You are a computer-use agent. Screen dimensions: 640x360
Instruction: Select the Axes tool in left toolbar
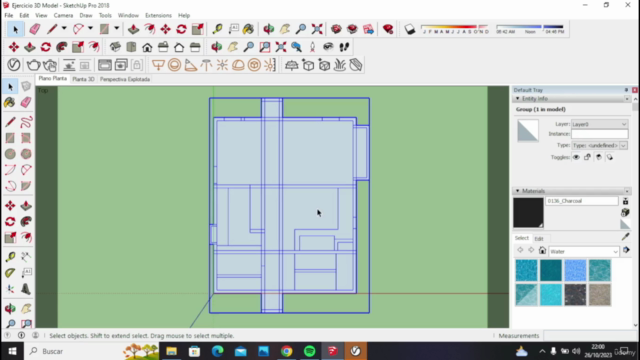click(x=10, y=289)
